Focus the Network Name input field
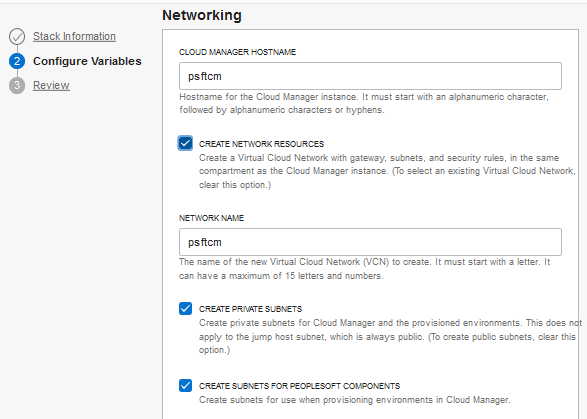Screen dimensions: 587x419 click(370, 242)
